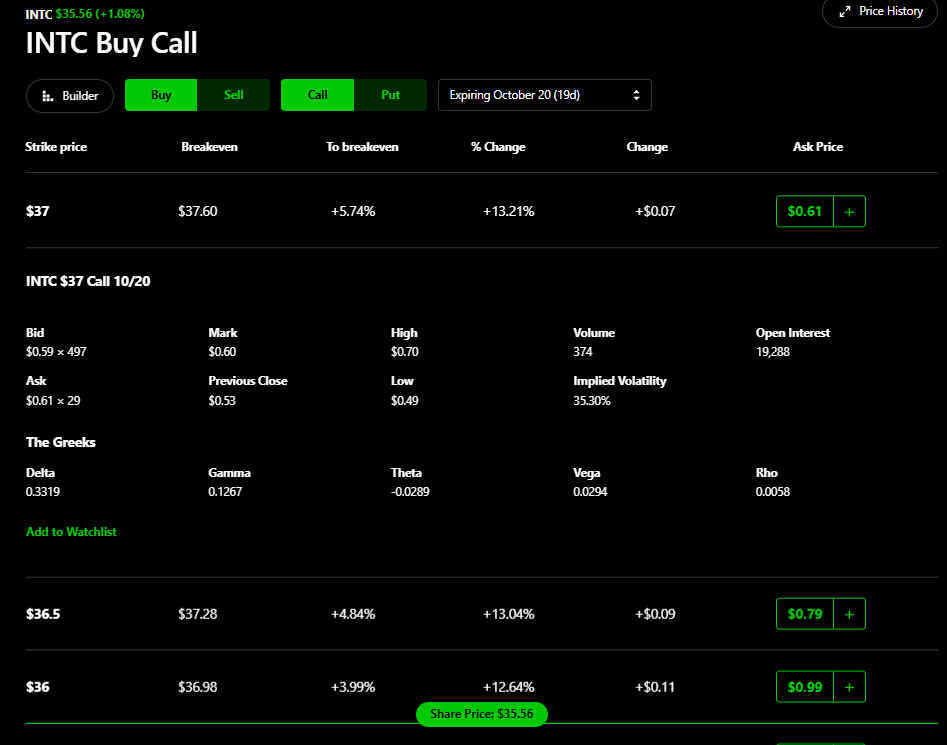Click the Add to Watchlist link
The image size is (947, 745).
[x=71, y=532]
